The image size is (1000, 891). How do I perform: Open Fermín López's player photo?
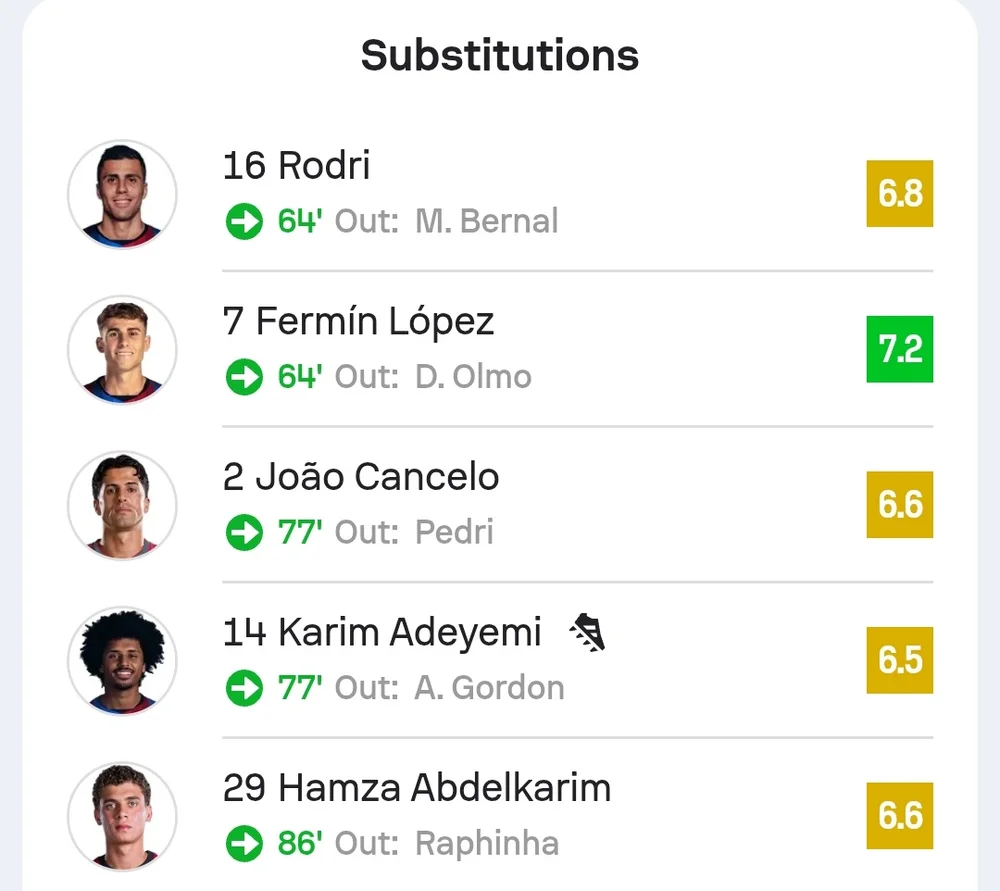122,350
